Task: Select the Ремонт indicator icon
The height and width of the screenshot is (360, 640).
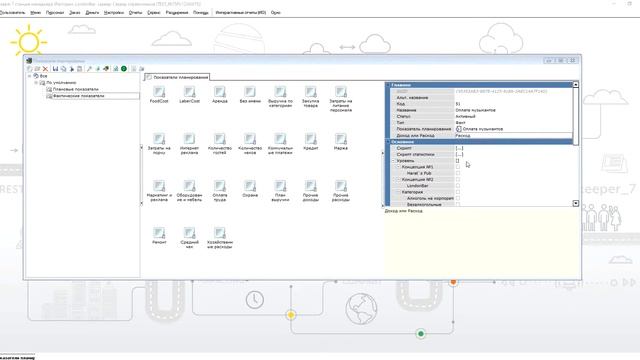Action: (x=159, y=233)
